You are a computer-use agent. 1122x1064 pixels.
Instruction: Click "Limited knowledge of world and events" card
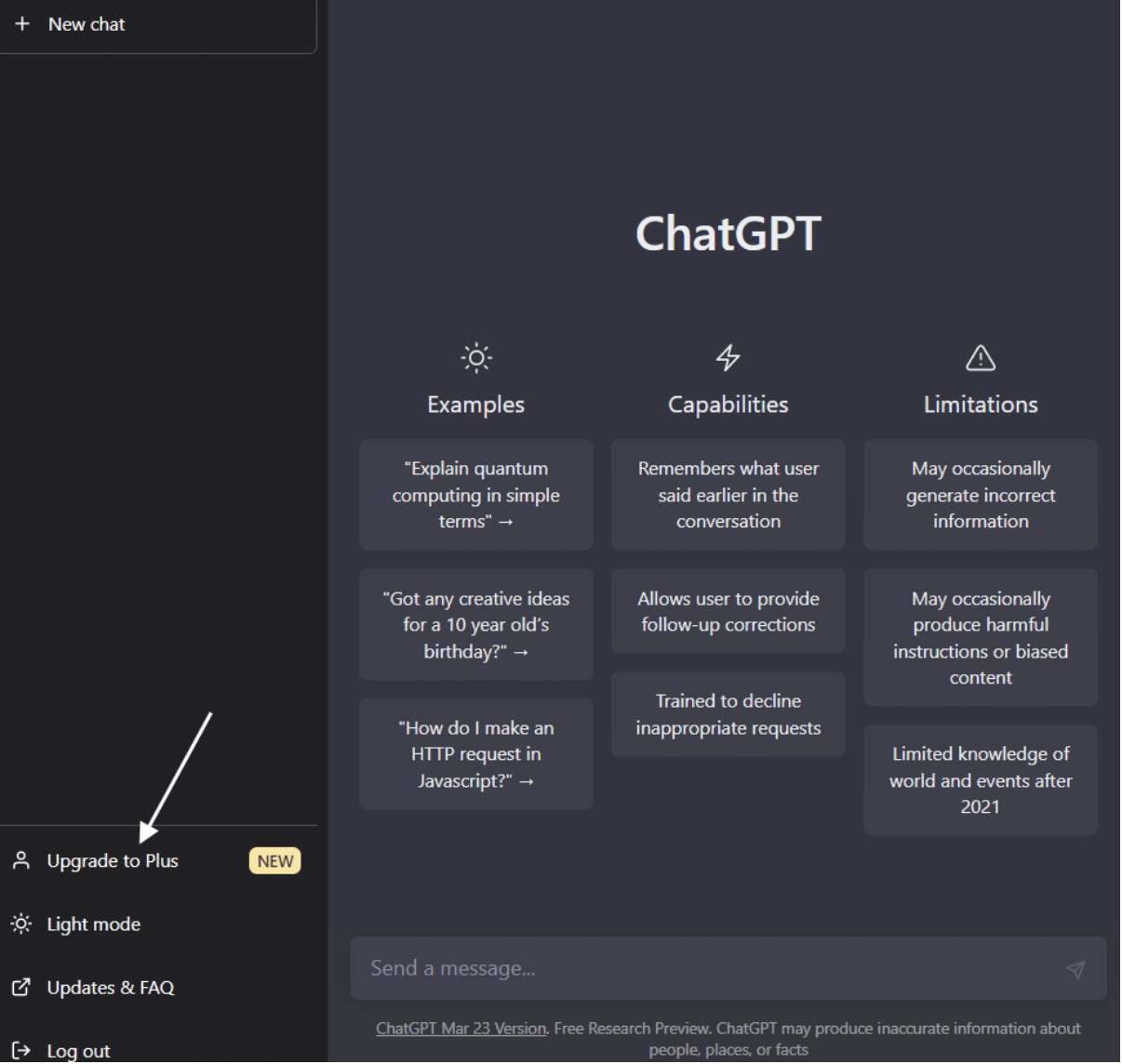click(x=981, y=780)
